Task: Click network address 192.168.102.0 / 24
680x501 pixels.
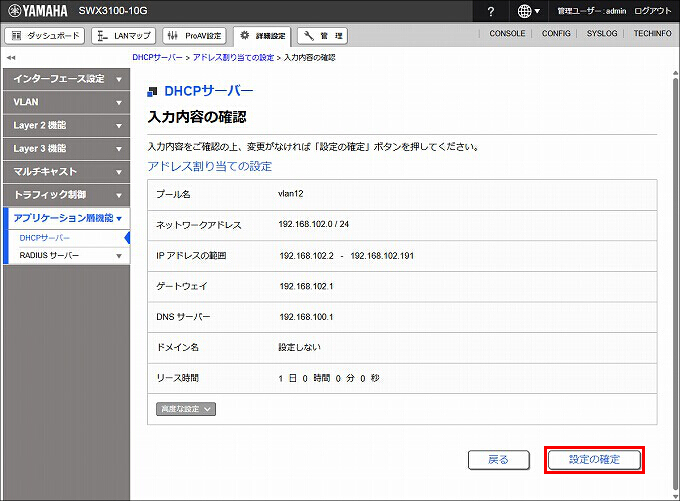Action: [x=314, y=224]
